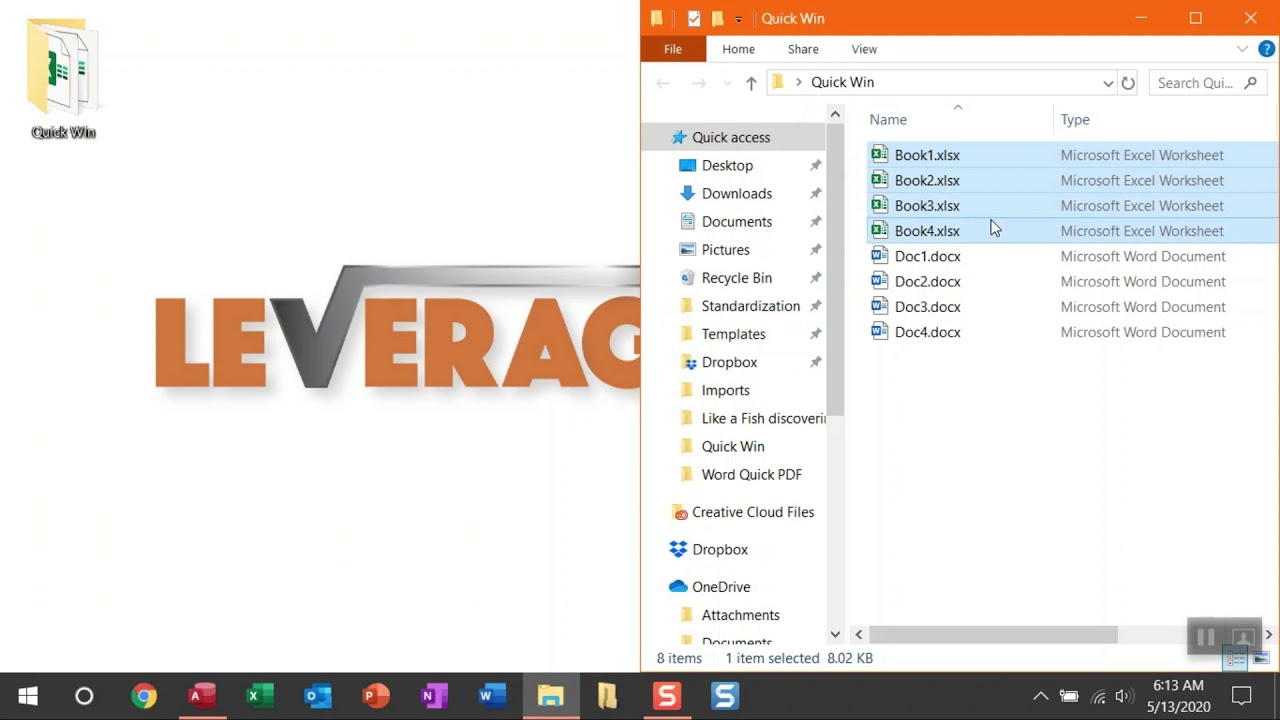Sort files by Type column header
The image size is (1280, 720).
coord(1075,120)
